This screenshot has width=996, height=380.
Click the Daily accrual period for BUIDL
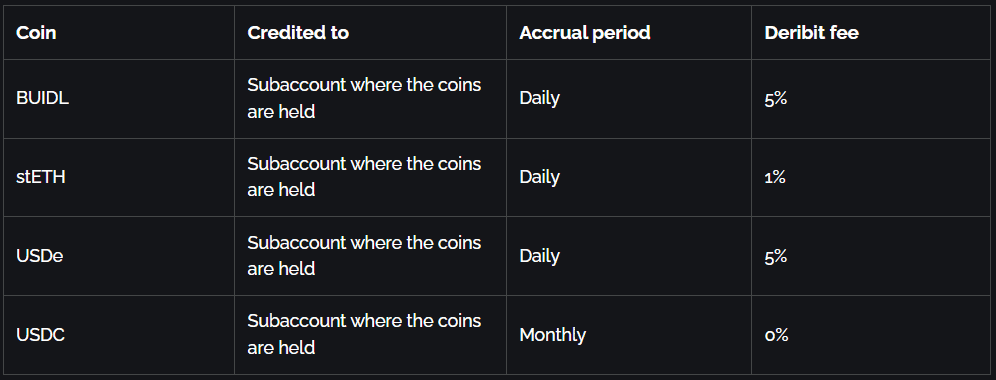(x=539, y=98)
